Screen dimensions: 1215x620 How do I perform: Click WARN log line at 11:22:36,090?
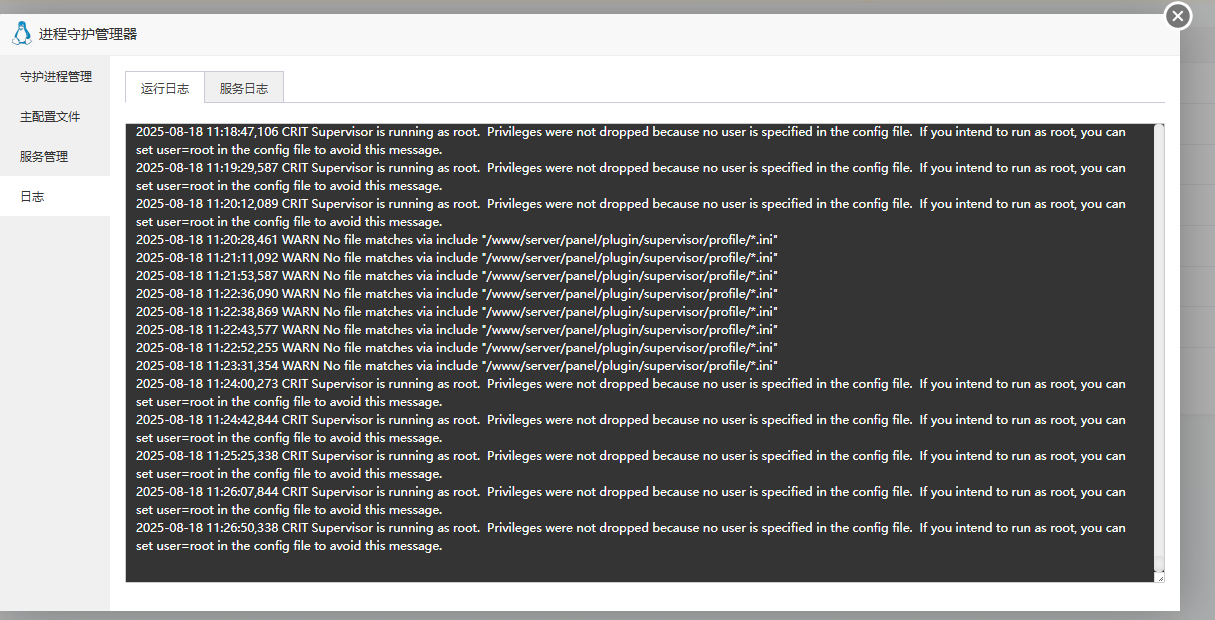(457, 294)
